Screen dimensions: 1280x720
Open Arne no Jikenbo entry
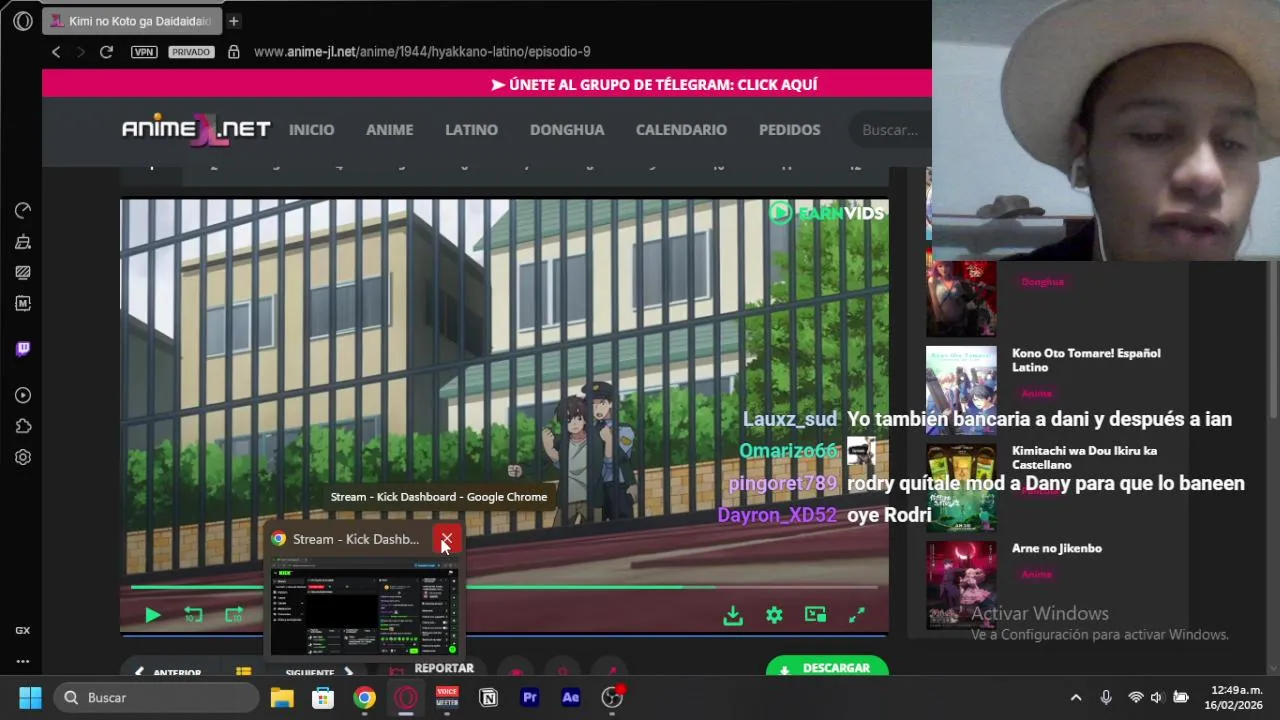coord(1057,548)
